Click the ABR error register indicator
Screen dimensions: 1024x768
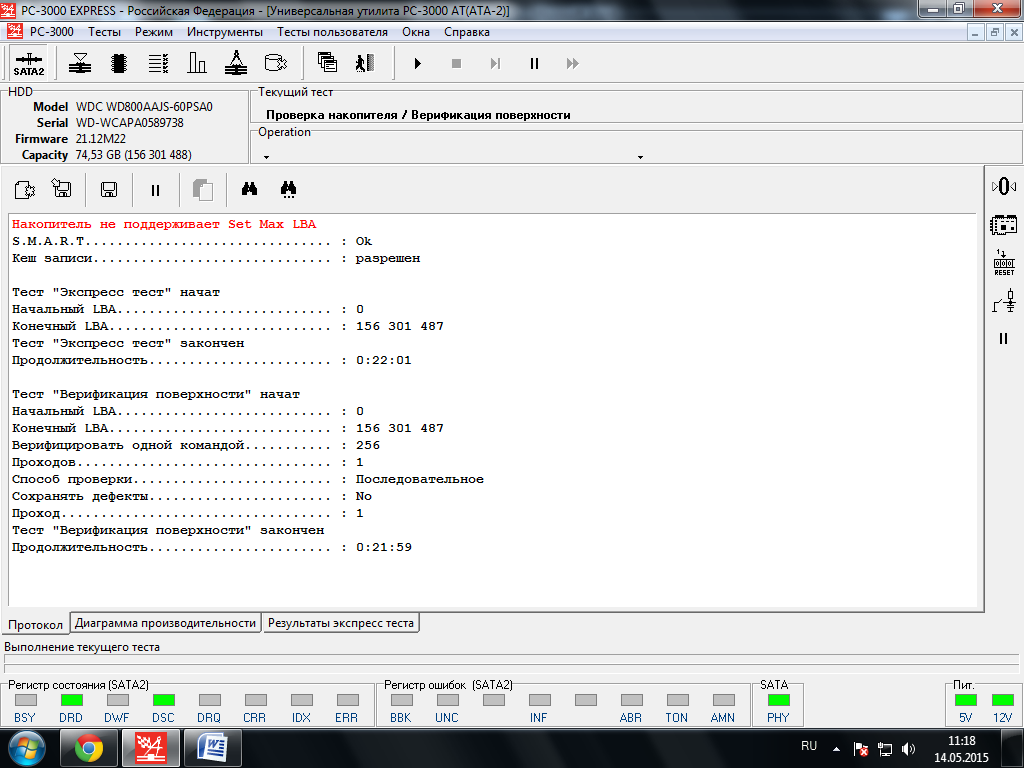pos(632,700)
